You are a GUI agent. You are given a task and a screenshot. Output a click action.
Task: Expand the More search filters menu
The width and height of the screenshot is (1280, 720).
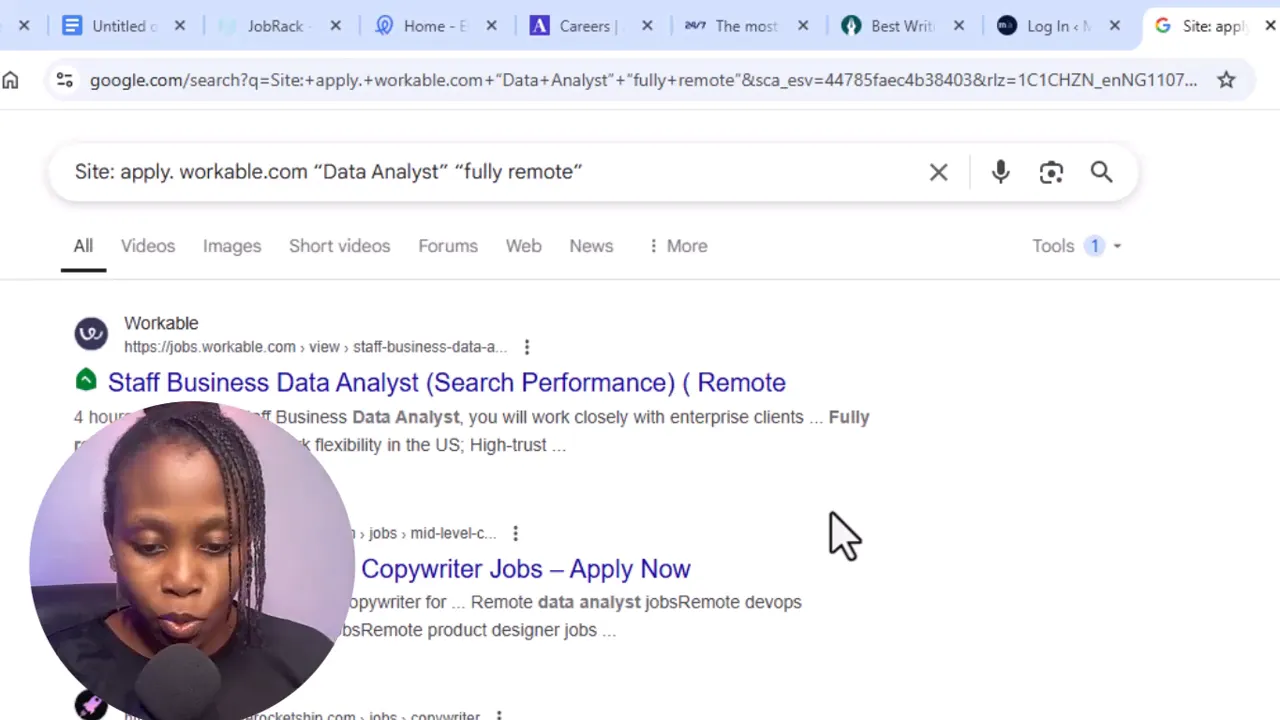[x=677, y=246]
